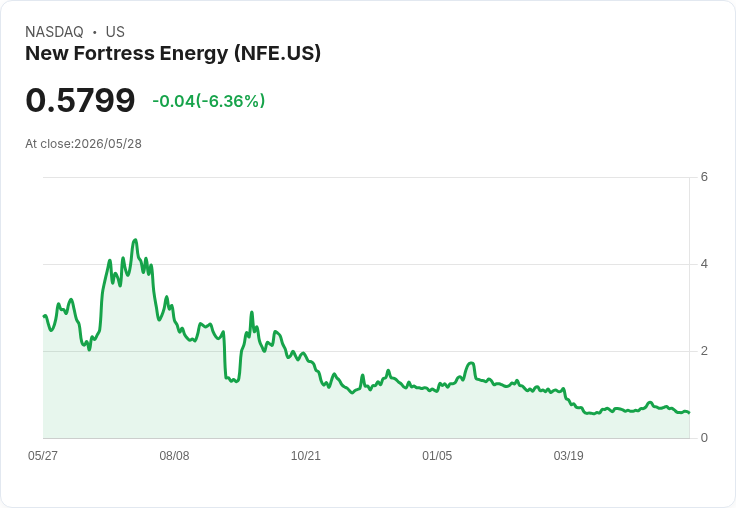Click the 0 y-axis price label
This screenshot has height=508, width=736.
[x=704, y=438]
